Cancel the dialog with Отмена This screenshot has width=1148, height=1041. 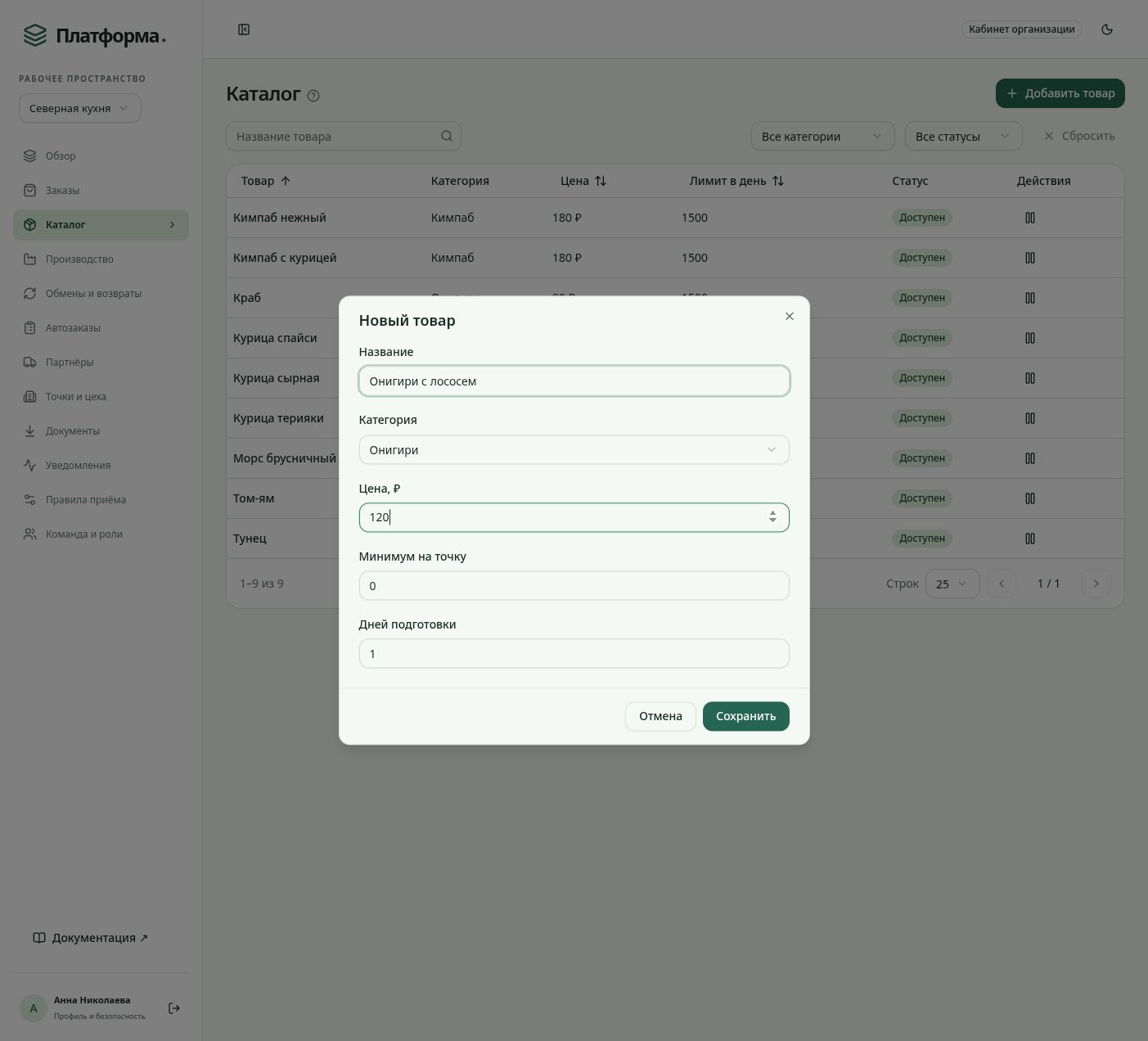pos(660,716)
